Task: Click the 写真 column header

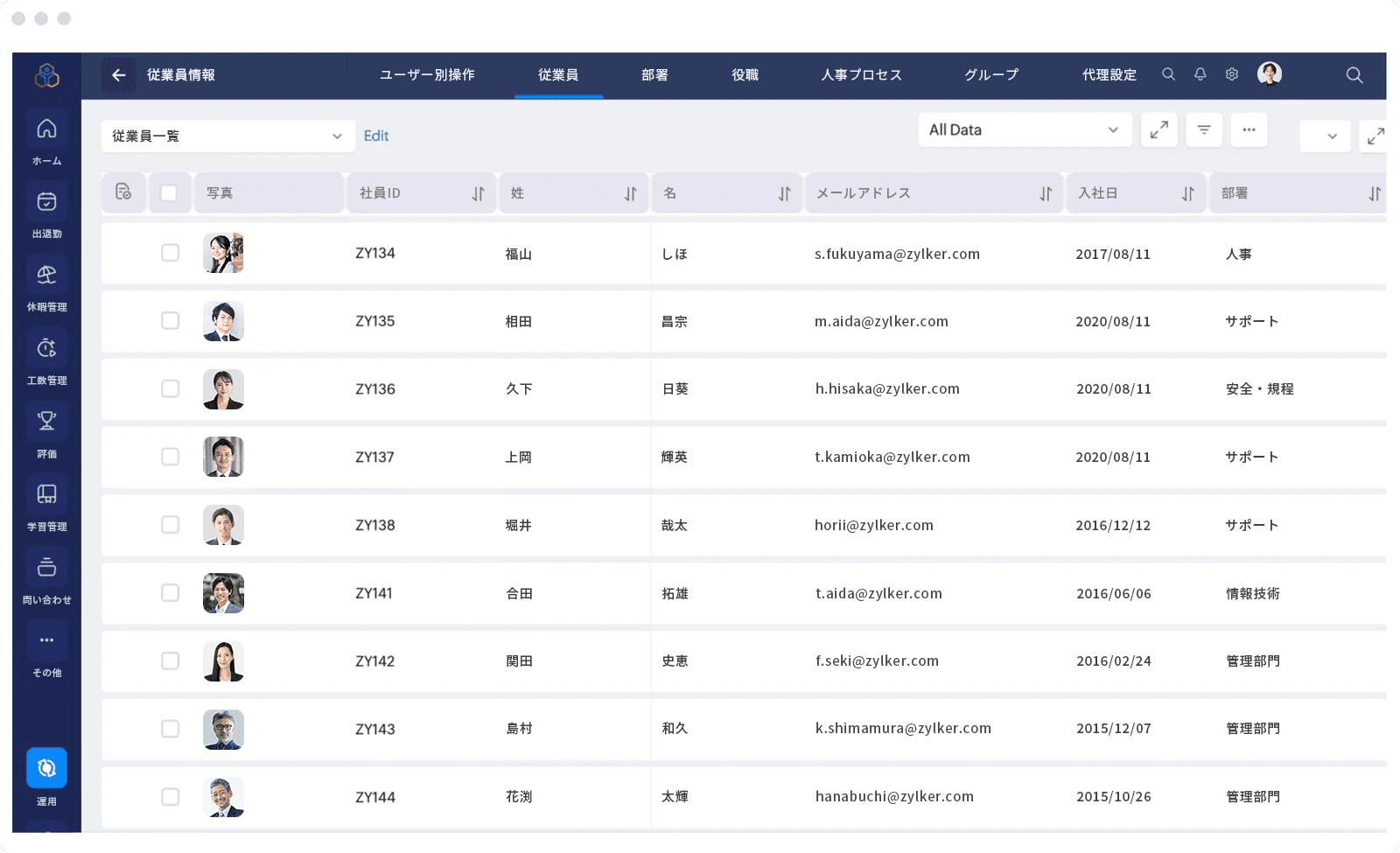Action: point(269,192)
